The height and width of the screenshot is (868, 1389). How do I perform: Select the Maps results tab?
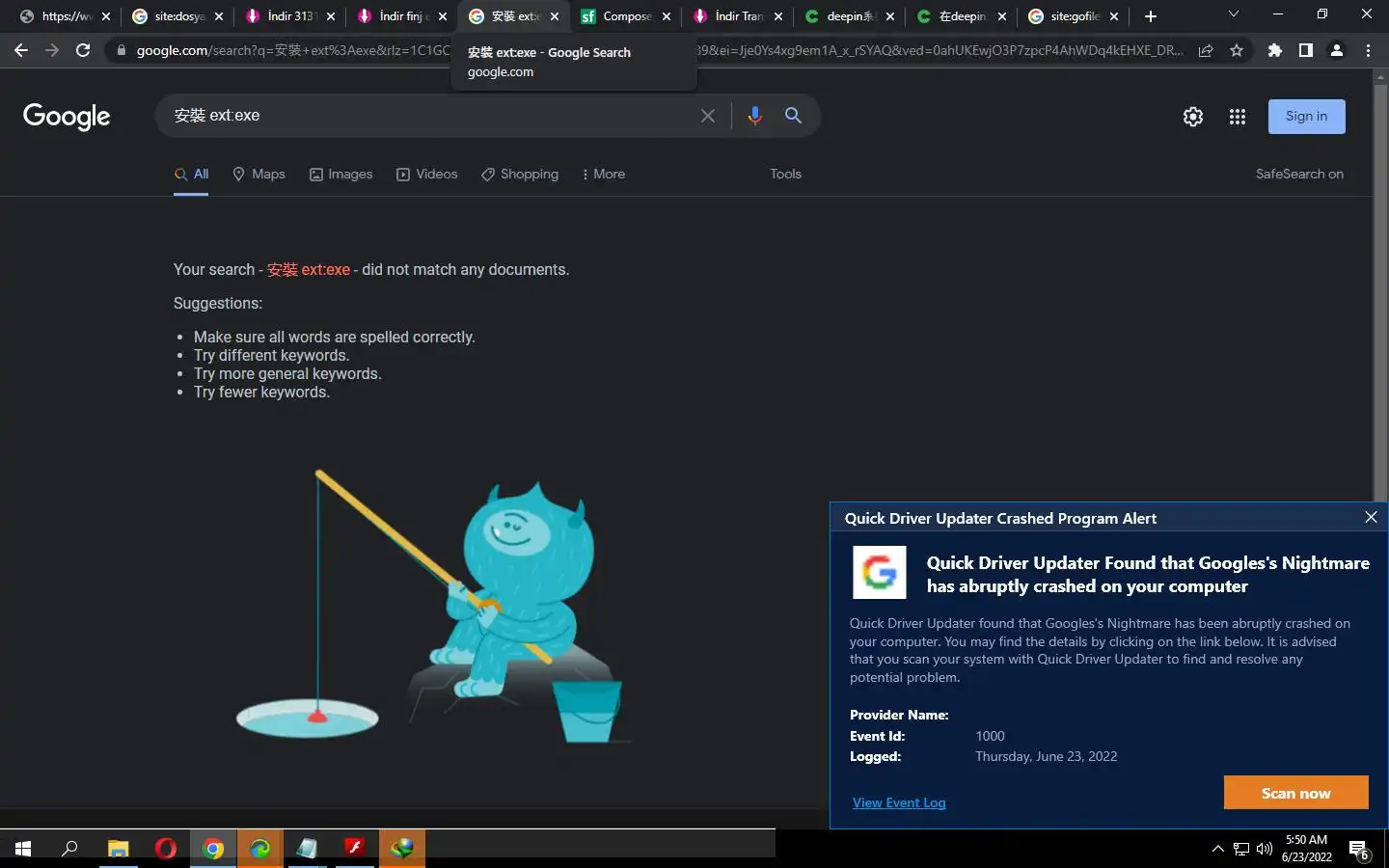pyautogui.click(x=259, y=175)
